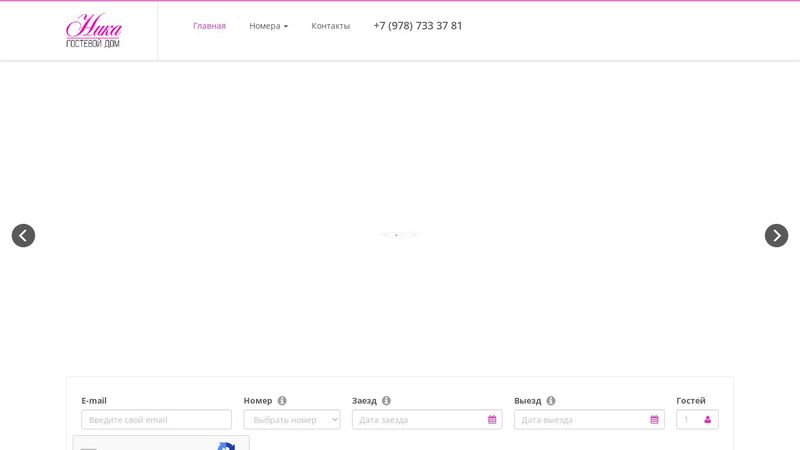
Task: Click Дата выезда date field
Action: pos(589,420)
